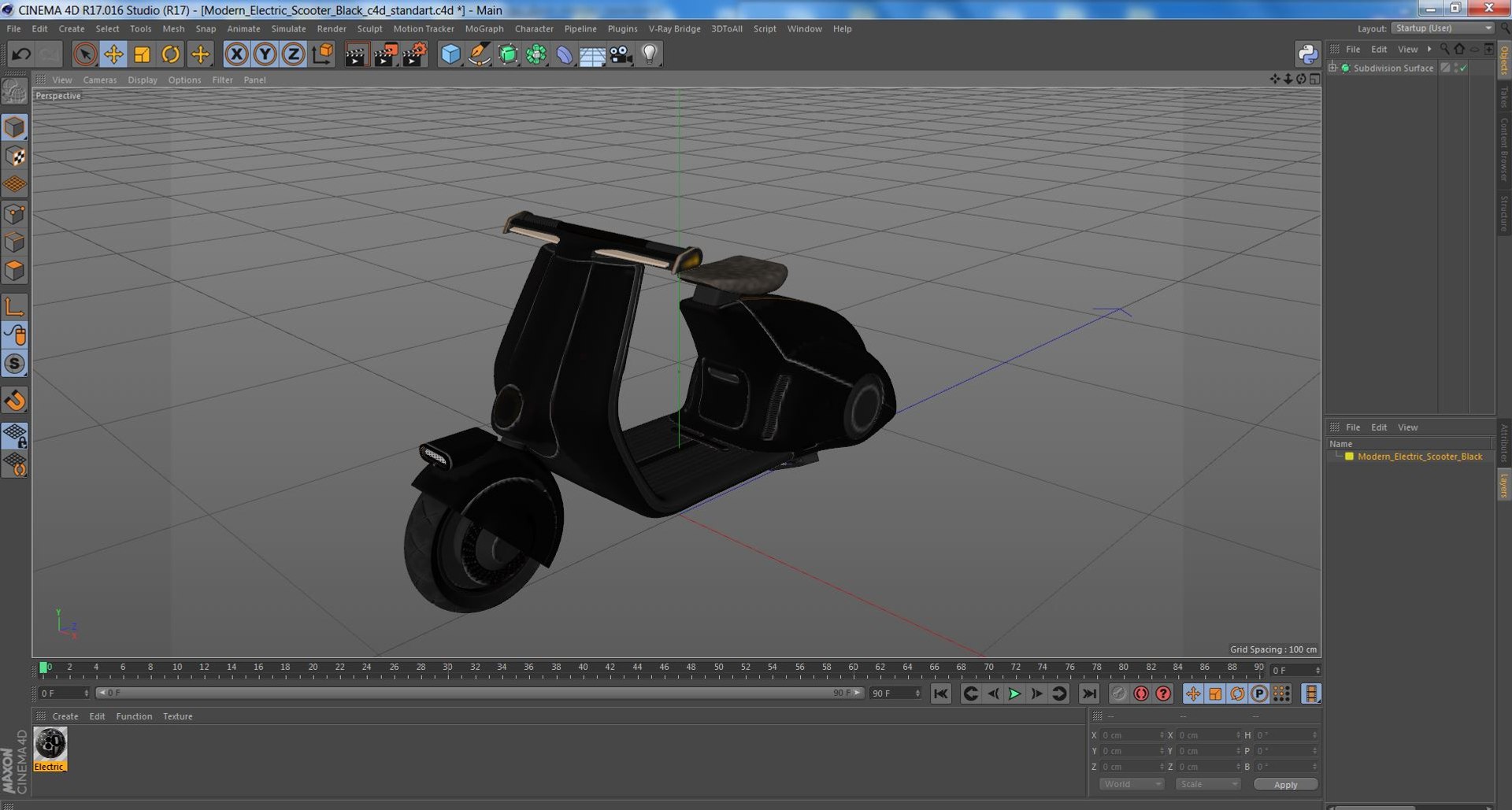Click the Python script icon
1512x810 pixels.
[1307, 54]
